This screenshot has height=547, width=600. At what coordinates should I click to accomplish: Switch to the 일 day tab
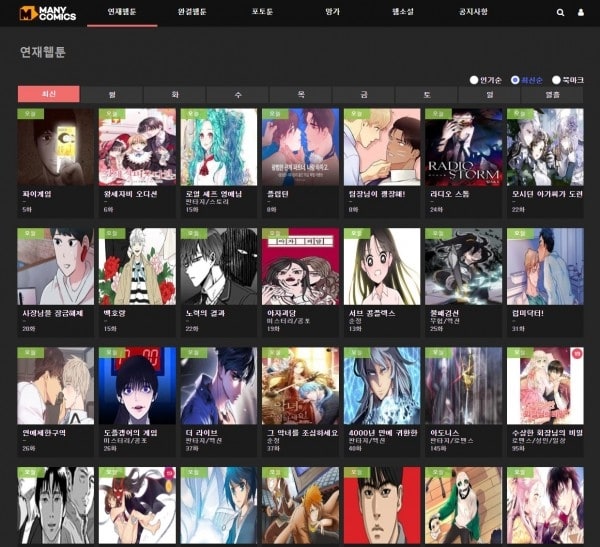coord(490,95)
